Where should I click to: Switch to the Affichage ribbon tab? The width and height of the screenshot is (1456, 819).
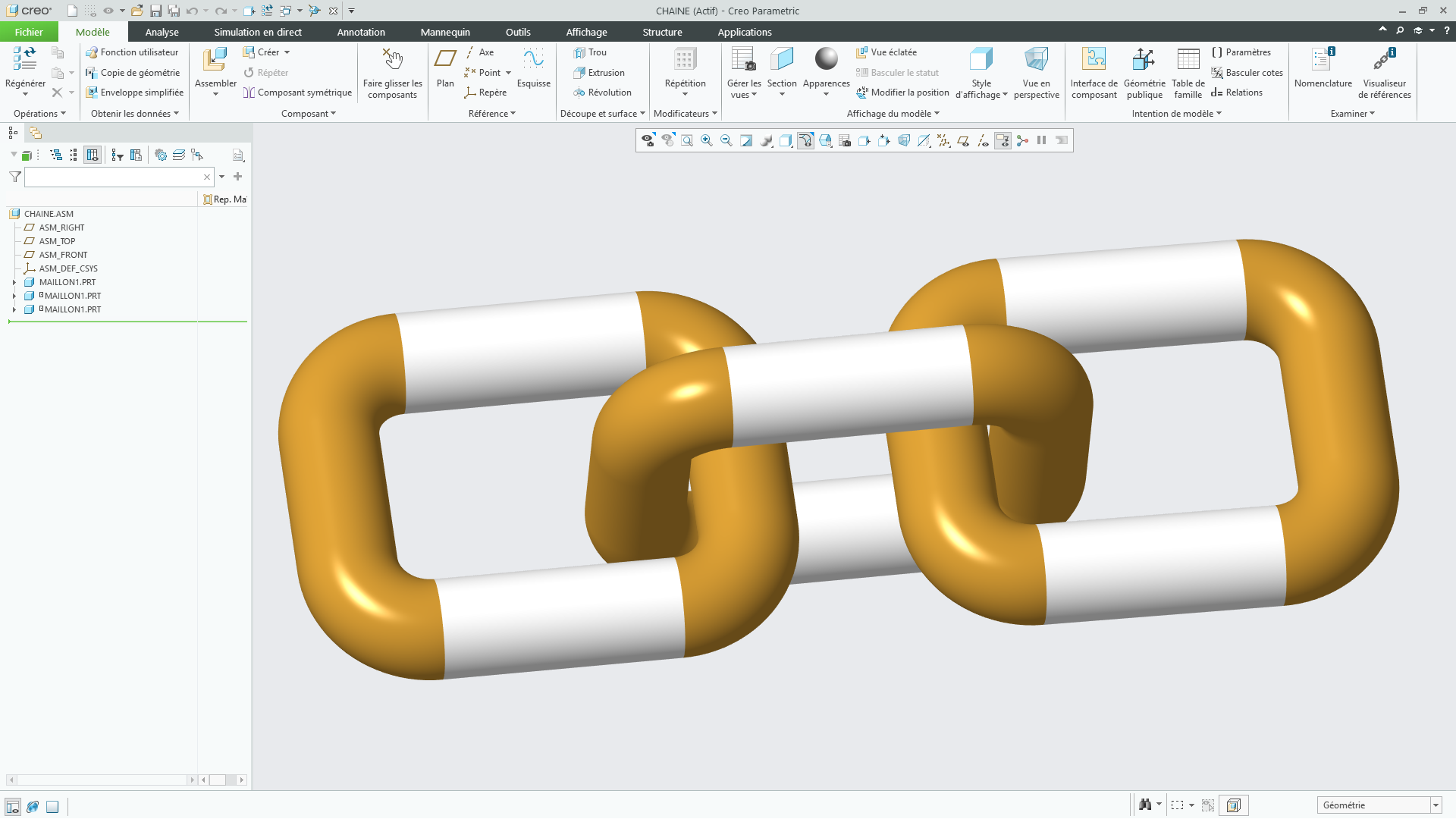[586, 32]
